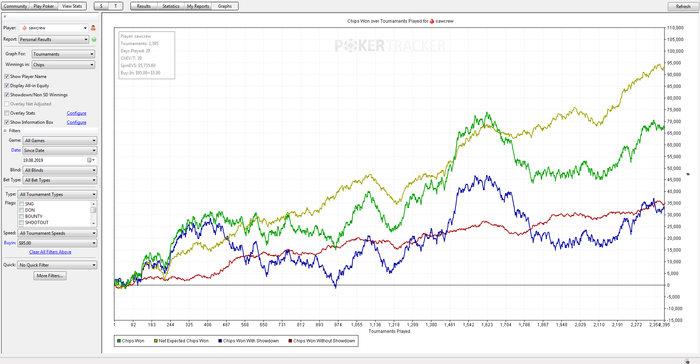This screenshot has width=700, height=364.
Task: Open the Quick filter dropdown
Action: (57, 265)
